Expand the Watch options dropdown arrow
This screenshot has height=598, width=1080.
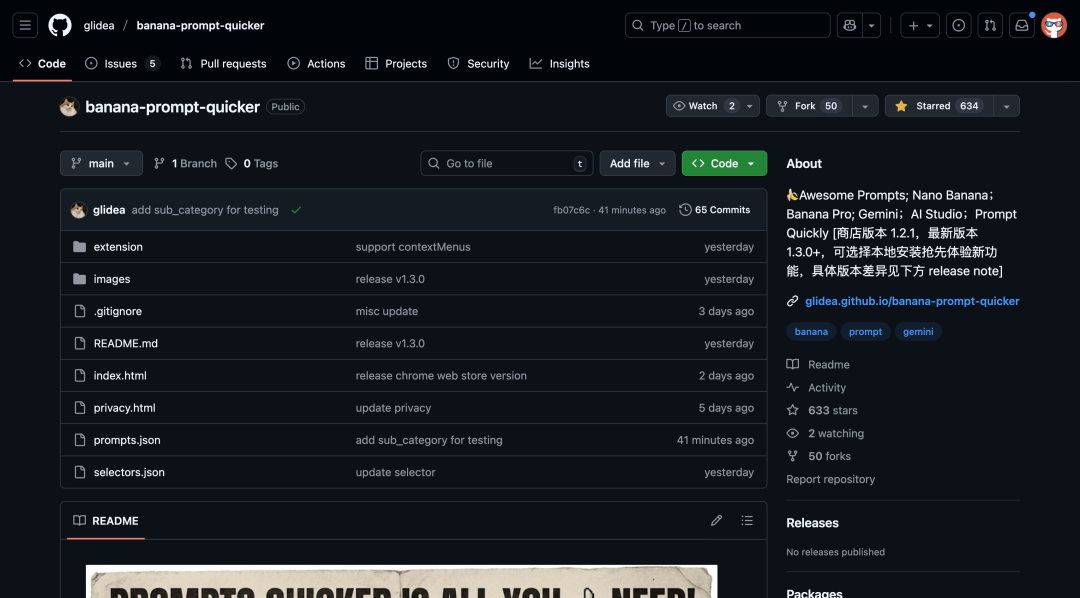pos(750,105)
